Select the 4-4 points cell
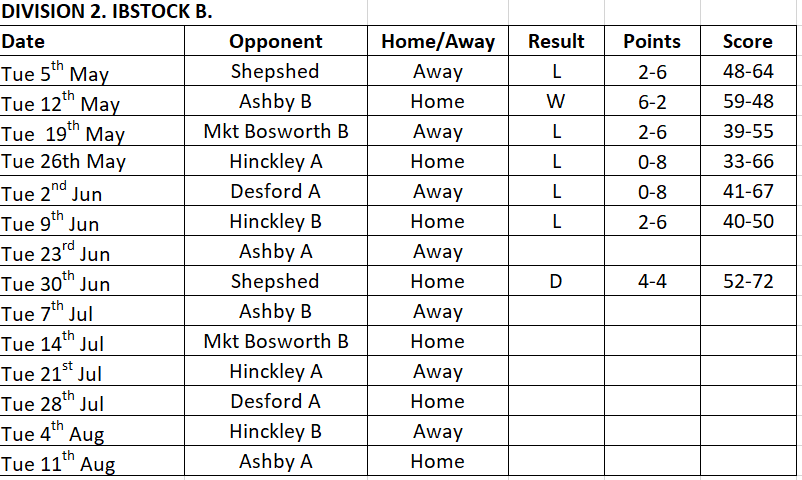This screenshot has height=480, width=802. (652, 281)
